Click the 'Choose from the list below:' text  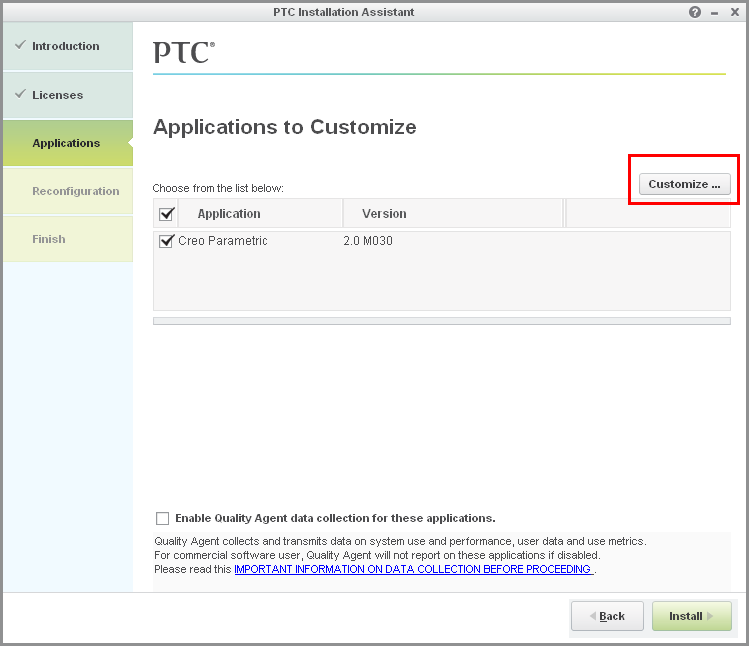(218, 188)
